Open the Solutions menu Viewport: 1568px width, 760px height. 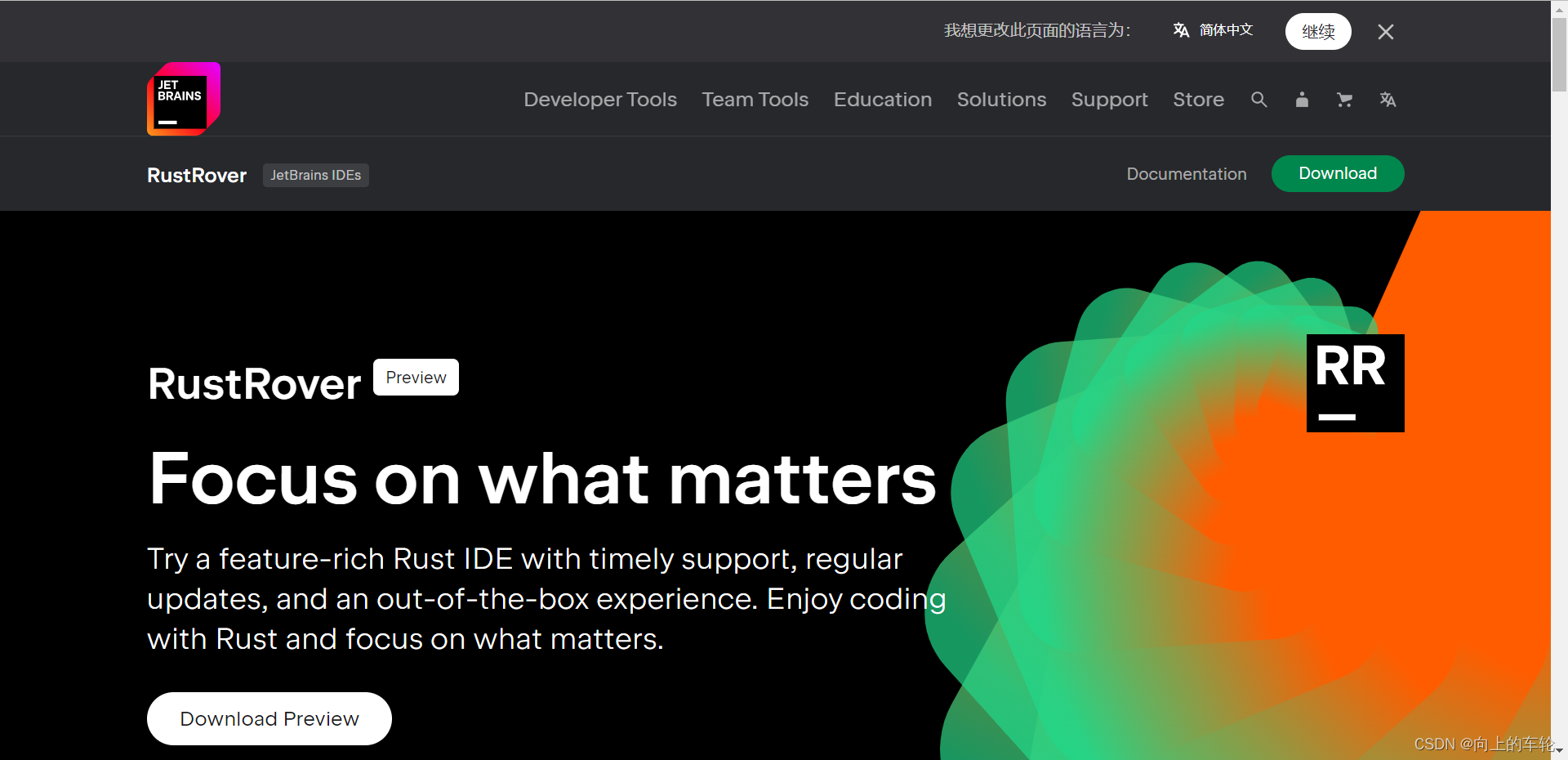[1001, 100]
